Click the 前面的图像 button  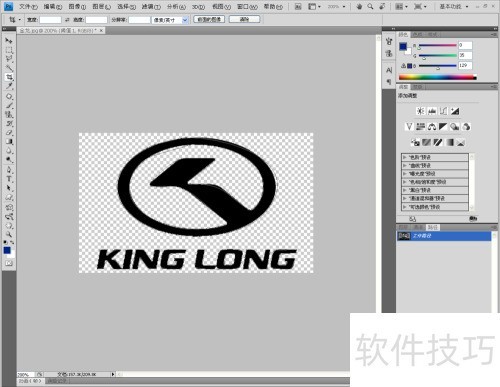click(x=209, y=19)
